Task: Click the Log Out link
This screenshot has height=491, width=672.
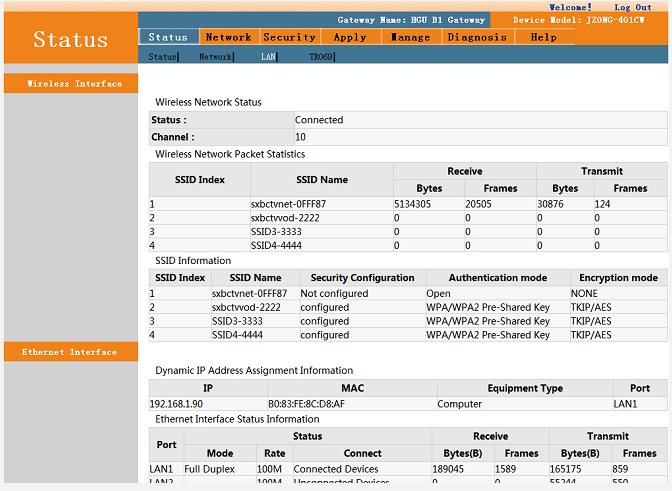Action: point(632,7)
